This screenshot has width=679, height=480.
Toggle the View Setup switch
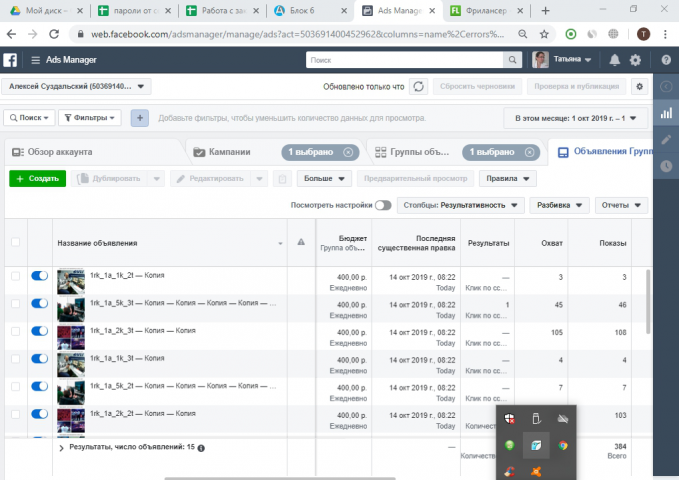pos(383,205)
